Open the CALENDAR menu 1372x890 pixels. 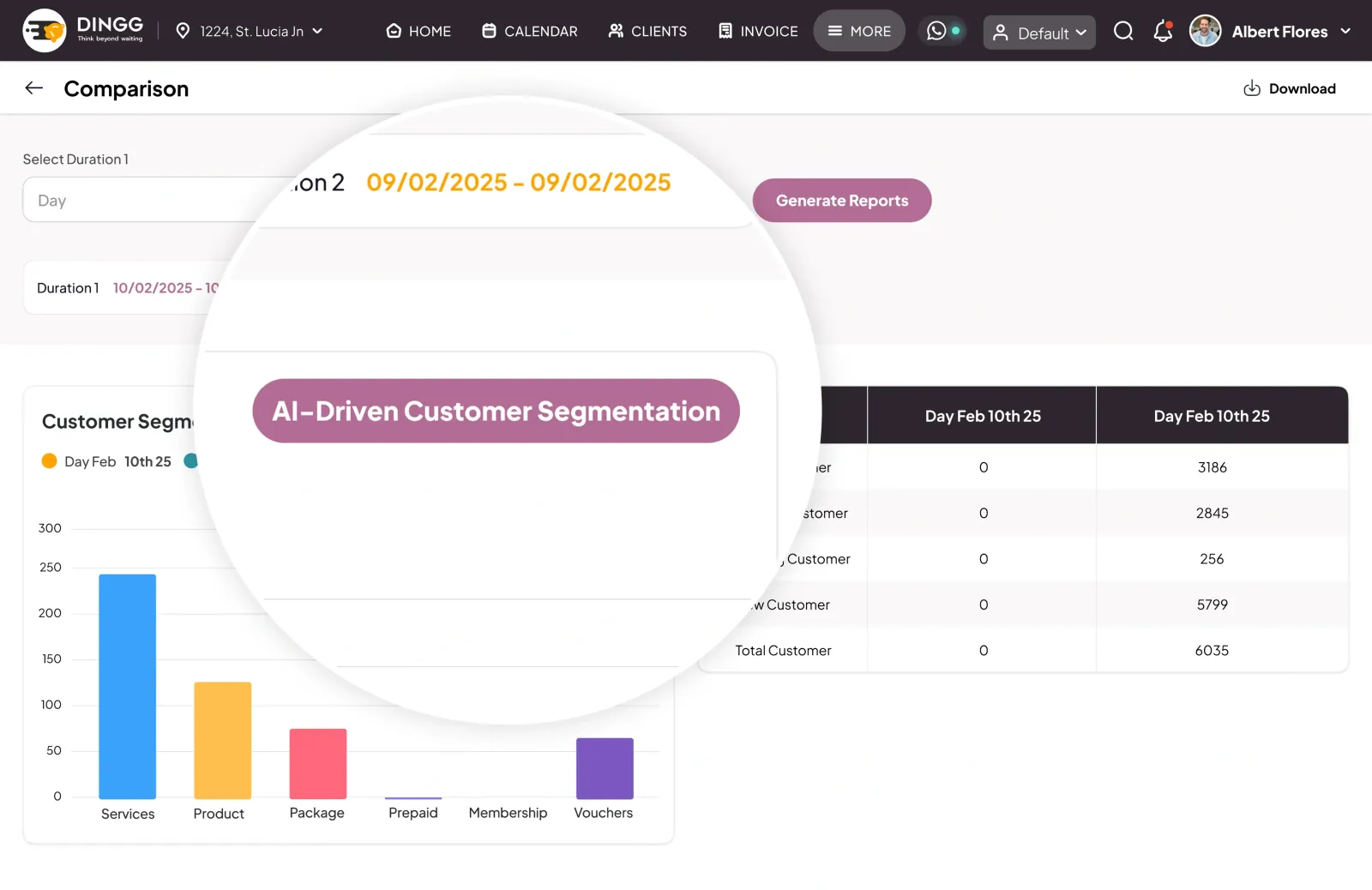point(530,31)
